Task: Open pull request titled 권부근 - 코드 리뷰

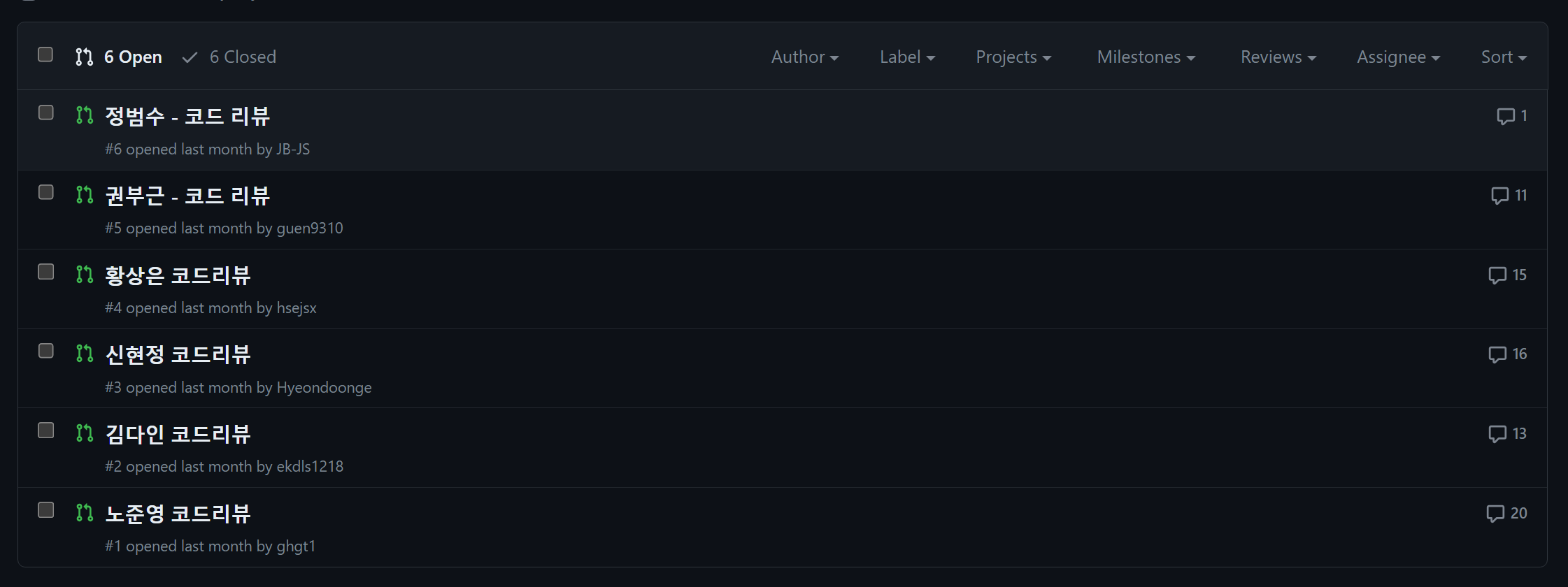Action: click(187, 196)
